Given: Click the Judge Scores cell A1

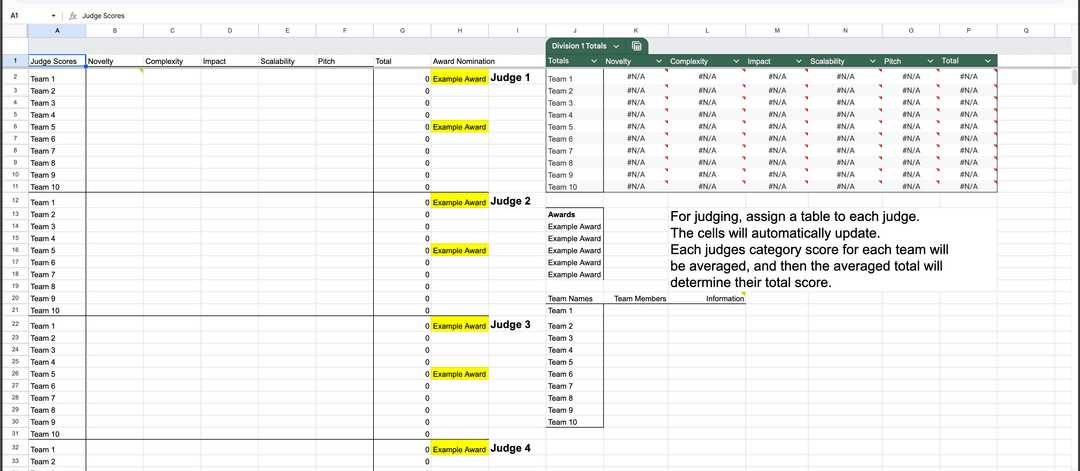Looking at the screenshot, I should coord(56,61).
